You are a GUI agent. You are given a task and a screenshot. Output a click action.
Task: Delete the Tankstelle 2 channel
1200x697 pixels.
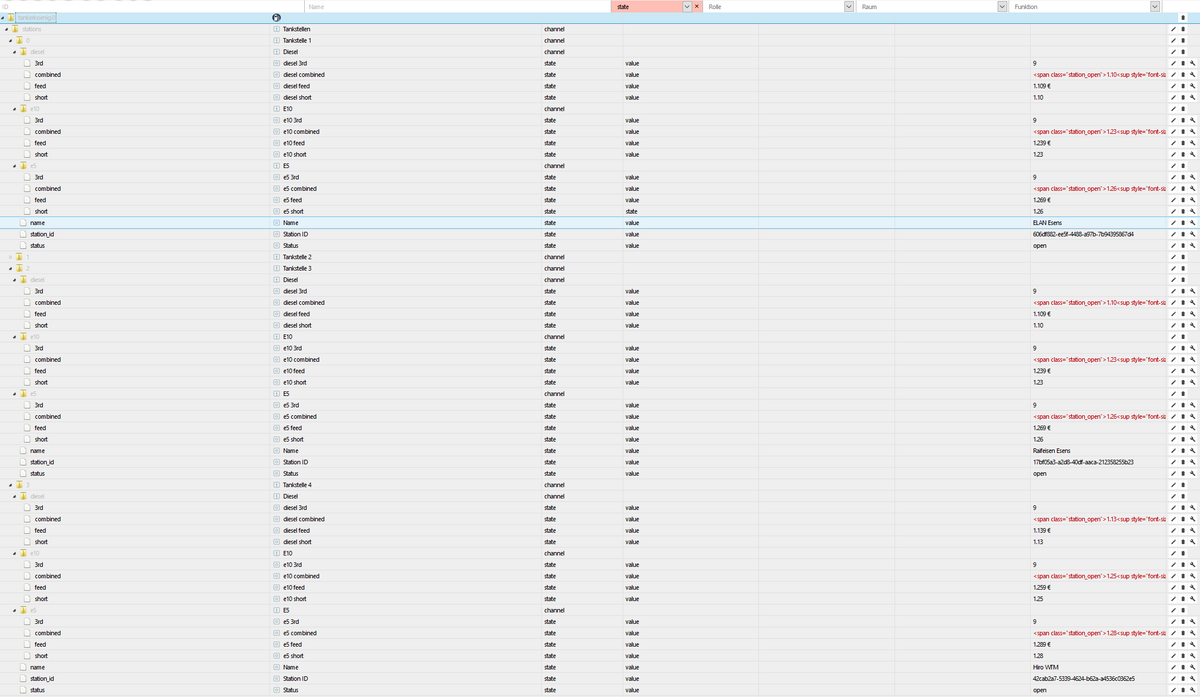[1183, 257]
